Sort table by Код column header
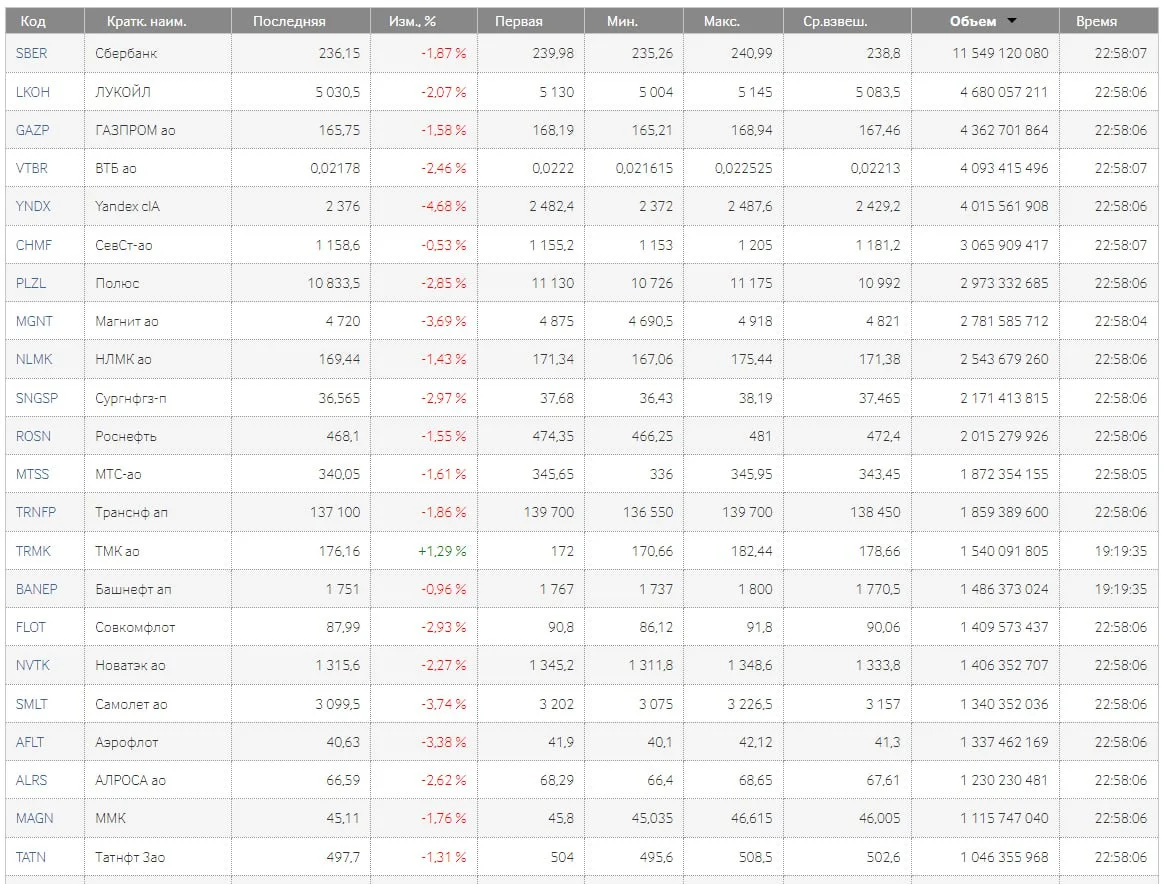The height and width of the screenshot is (884, 1165). 33,21
